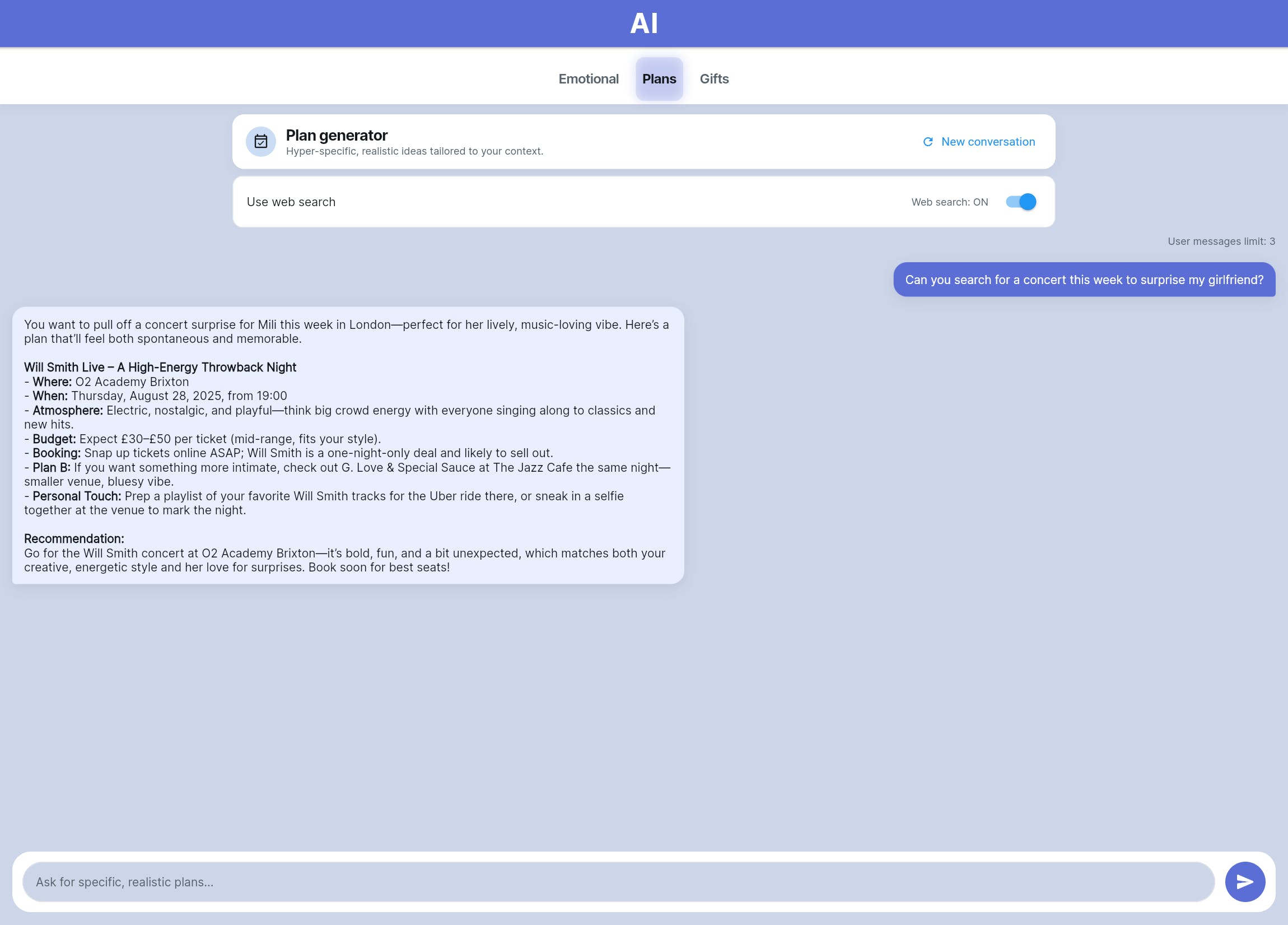This screenshot has width=1288, height=925.
Task: Click the AI header title
Action: coord(644,24)
